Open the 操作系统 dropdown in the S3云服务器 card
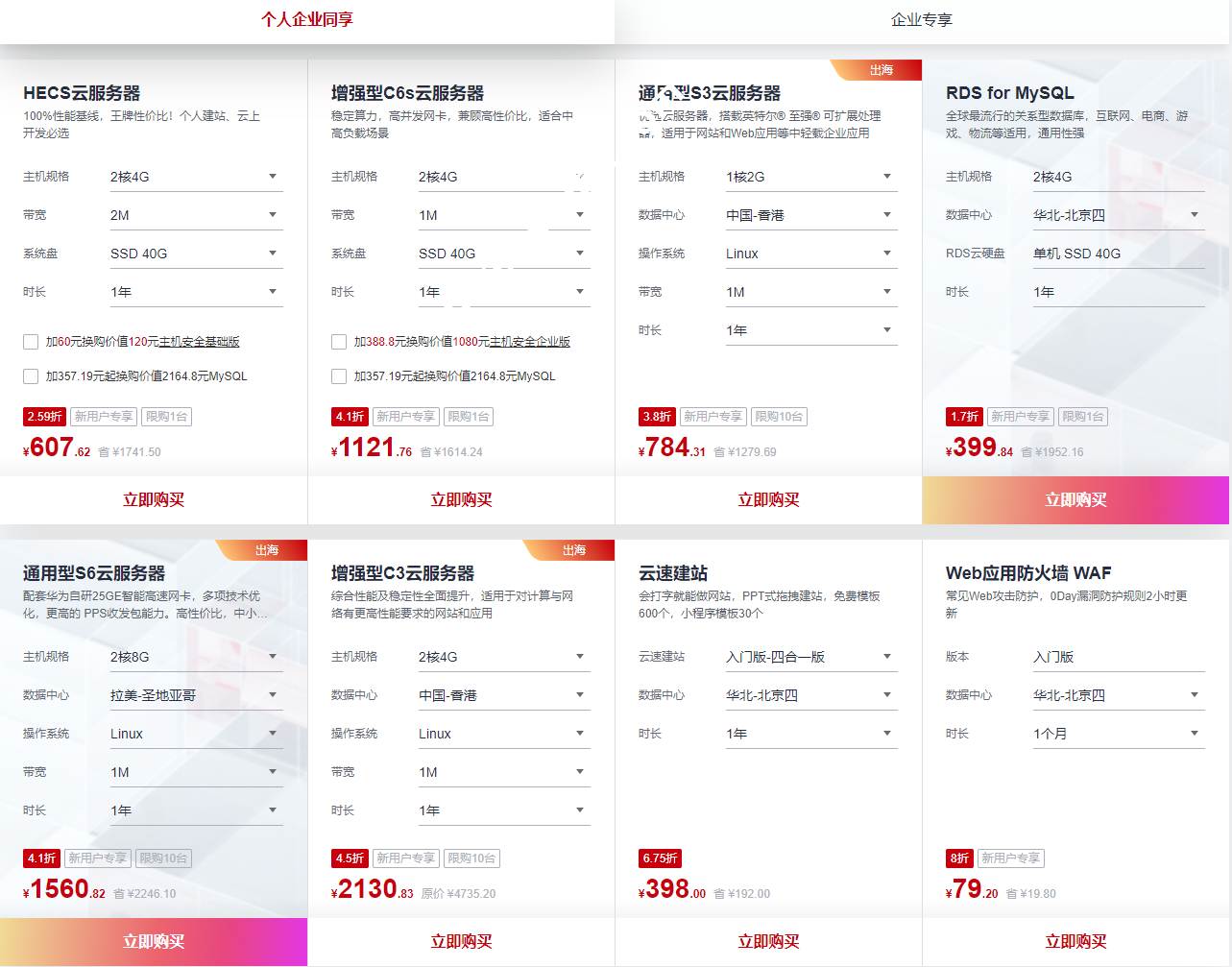Viewport: 1232px width, 967px height. pos(811,254)
